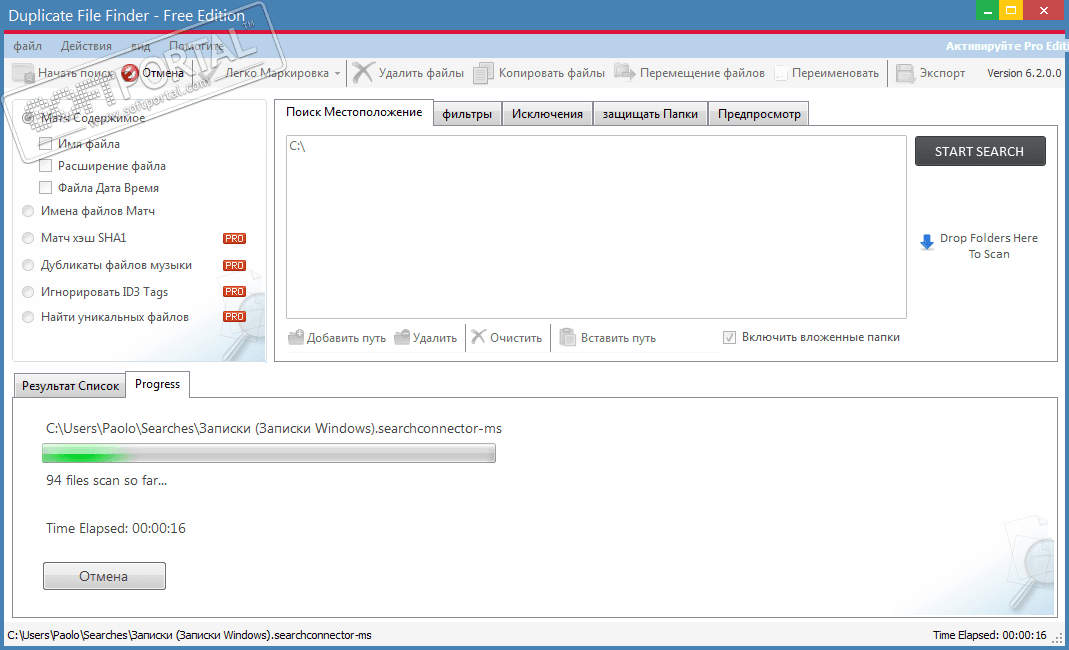
Task: Select the Progress tab
Action: pos(157,384)
